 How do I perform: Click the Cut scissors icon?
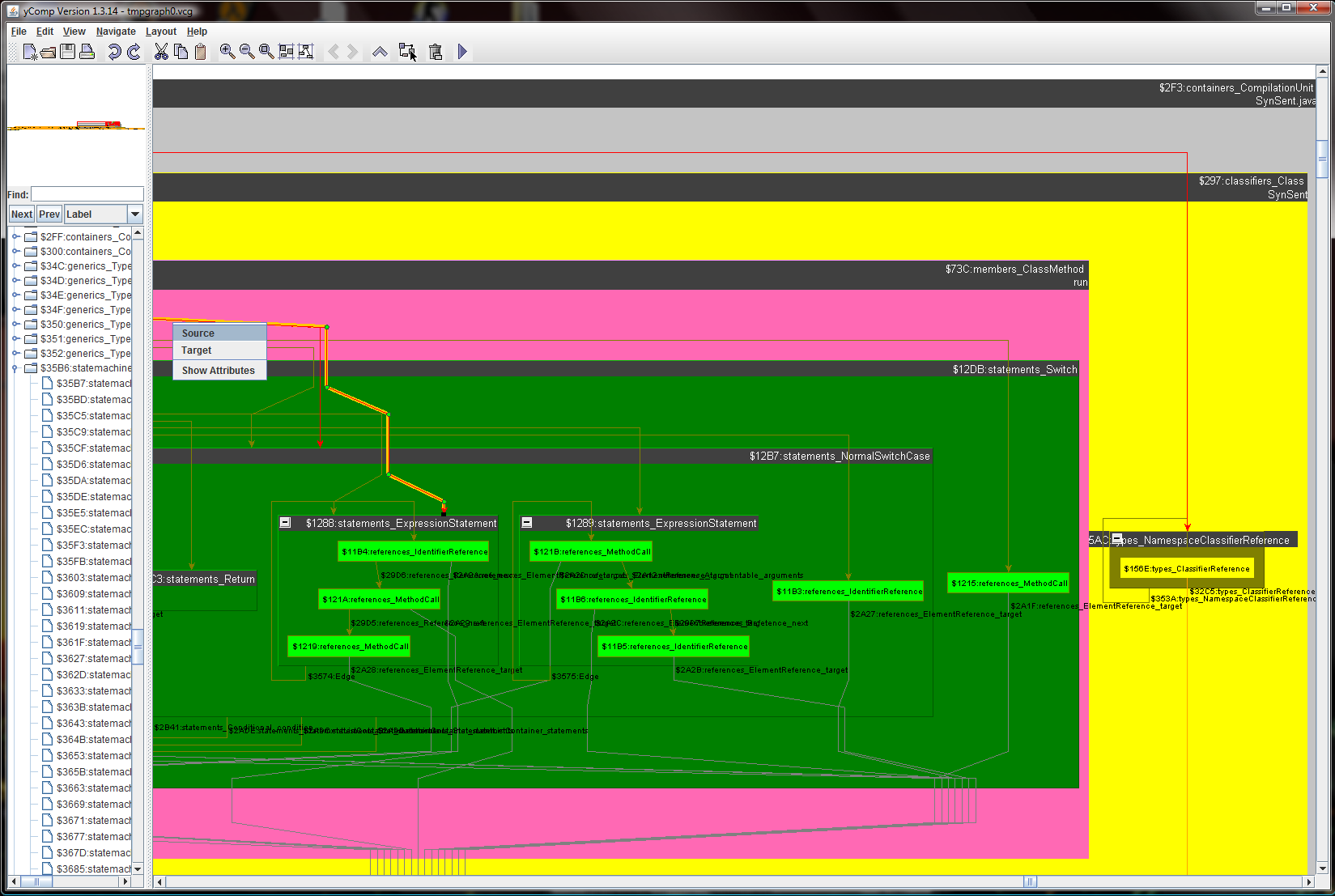(x=161, y=52)
